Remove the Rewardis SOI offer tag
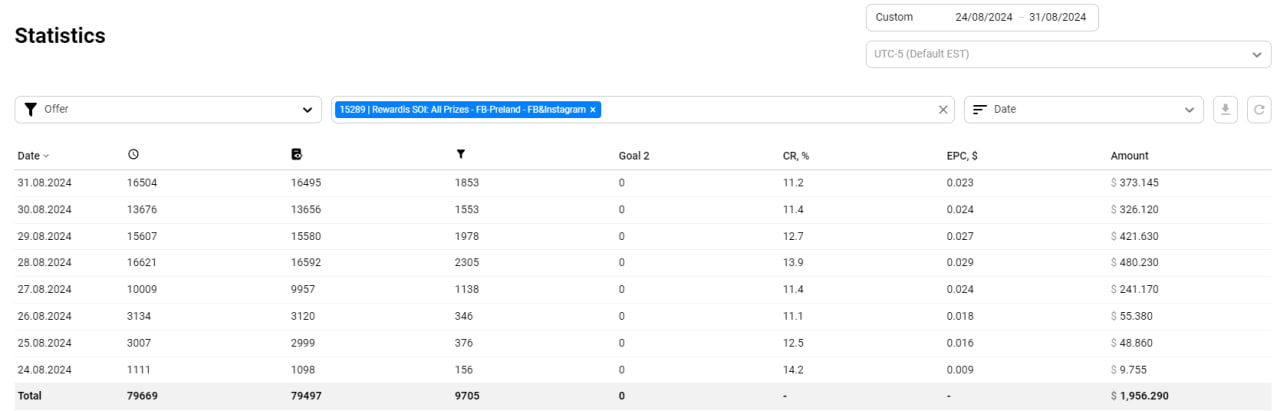This screenshot has width=1280, height=411. pyautogui.click(x=593, y=110)
